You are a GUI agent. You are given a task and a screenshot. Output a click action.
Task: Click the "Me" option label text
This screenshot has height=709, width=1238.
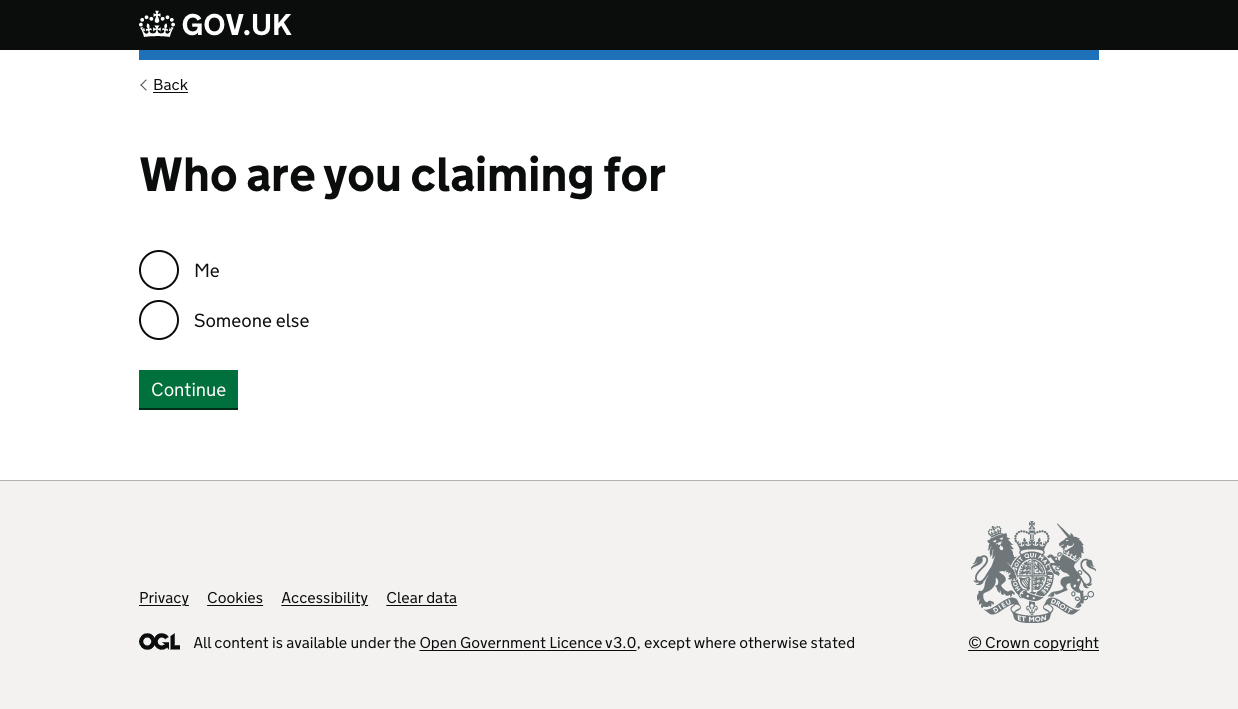click(x=207, y=271)
